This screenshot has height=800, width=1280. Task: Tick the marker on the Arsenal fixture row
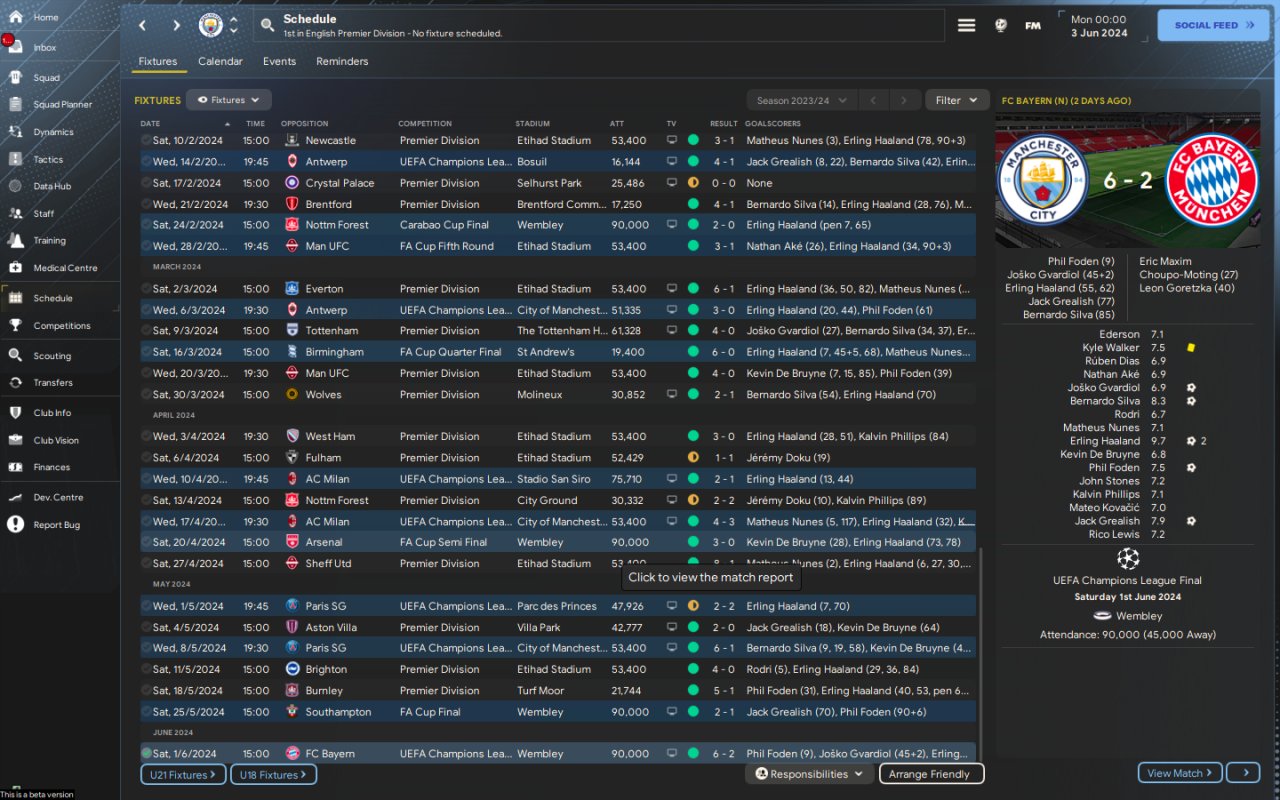146,543
